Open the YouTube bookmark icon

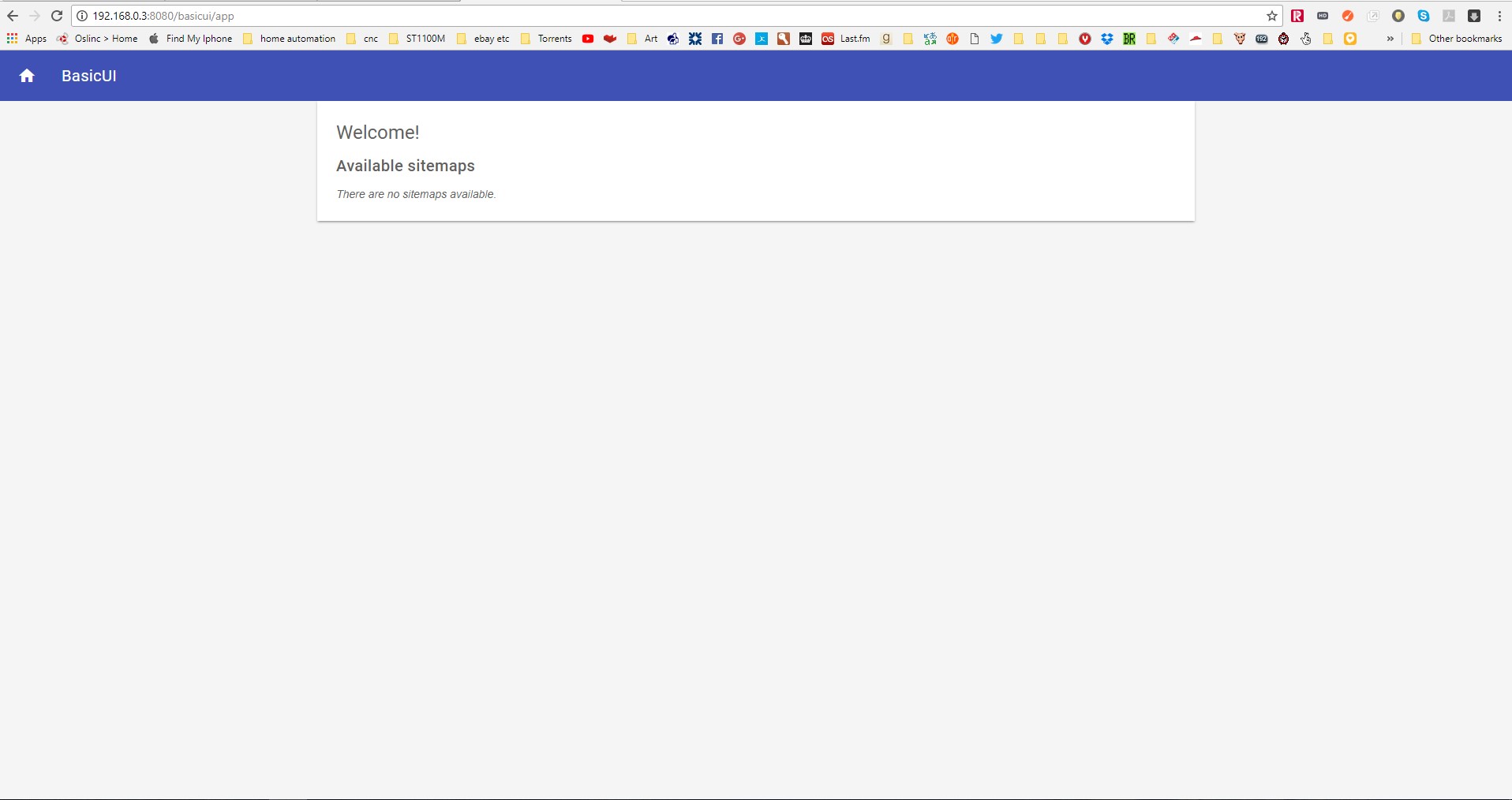[588, 39]
